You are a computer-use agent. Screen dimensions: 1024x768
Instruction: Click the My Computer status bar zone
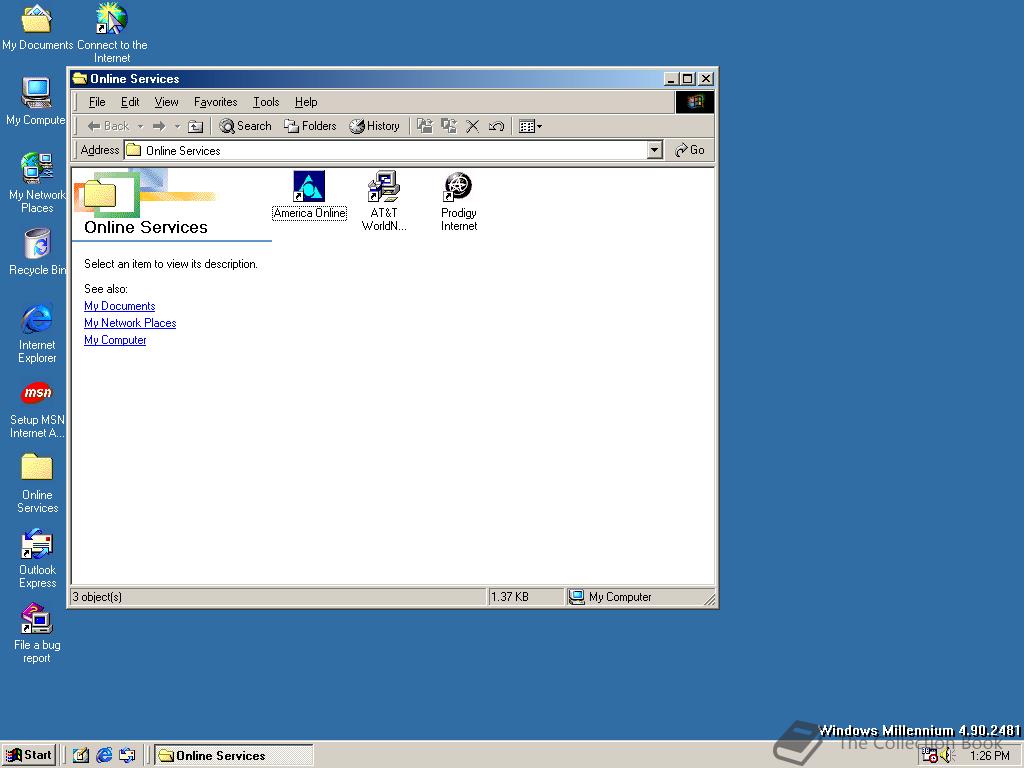pyautogui.click(x=639, y=597)
